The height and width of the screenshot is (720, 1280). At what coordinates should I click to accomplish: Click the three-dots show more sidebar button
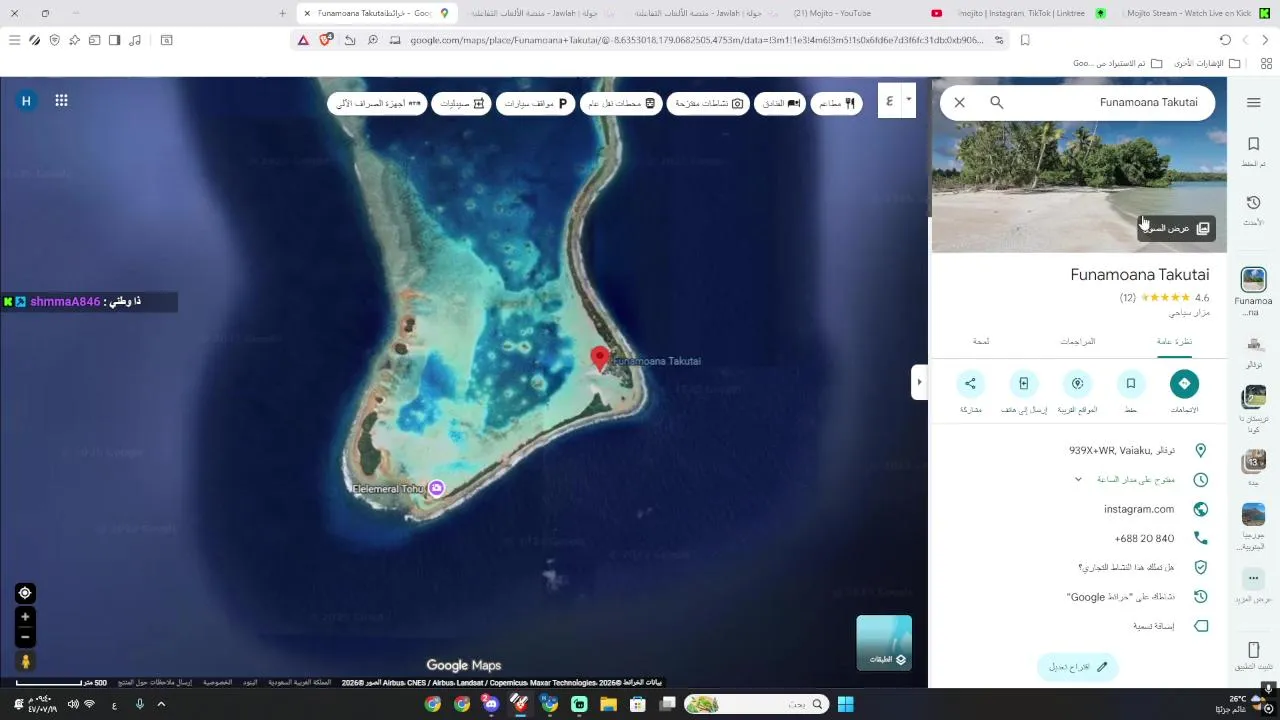point(1253,579)
